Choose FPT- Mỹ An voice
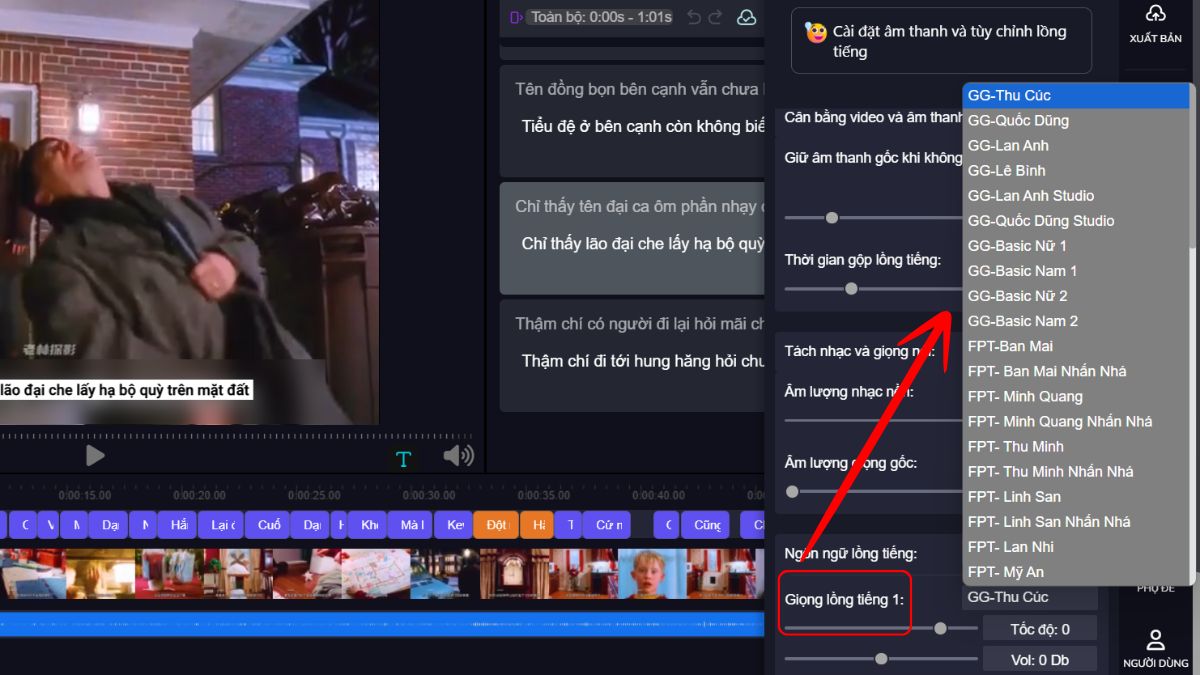The height and width of the screenshot is (675, 1200). click(x=1075, y=572)
